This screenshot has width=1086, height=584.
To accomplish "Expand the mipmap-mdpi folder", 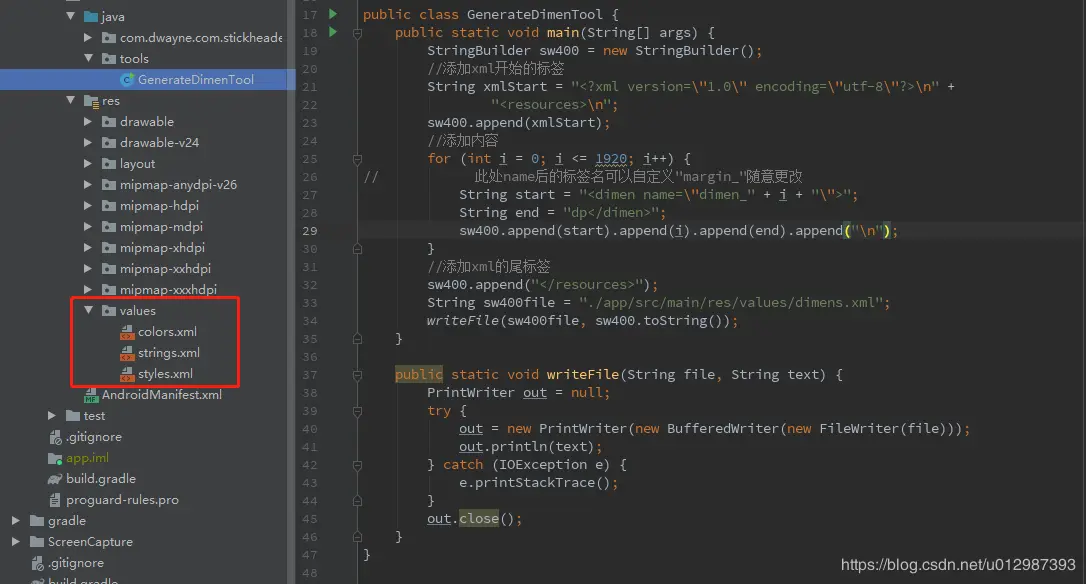I will tap(88, 227).
